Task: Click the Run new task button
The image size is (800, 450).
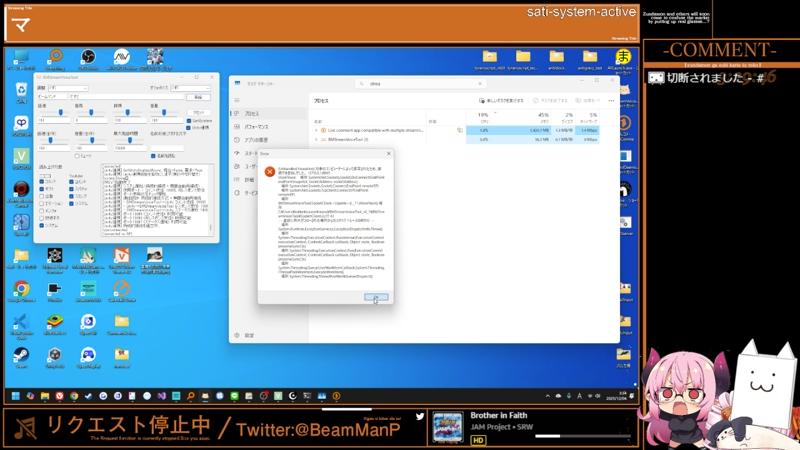Action: pos(502,101)
